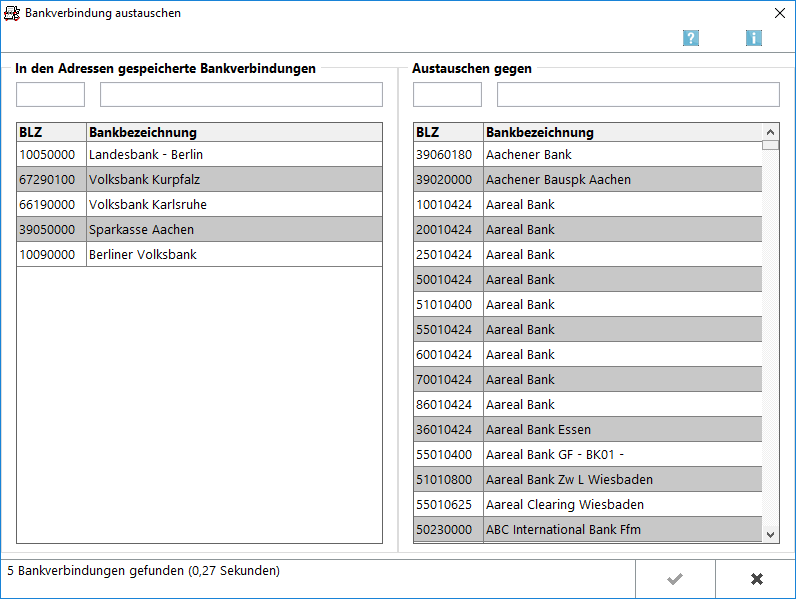Click the scrollbar down arrow

pyautogui.click(x=770, y=535)
